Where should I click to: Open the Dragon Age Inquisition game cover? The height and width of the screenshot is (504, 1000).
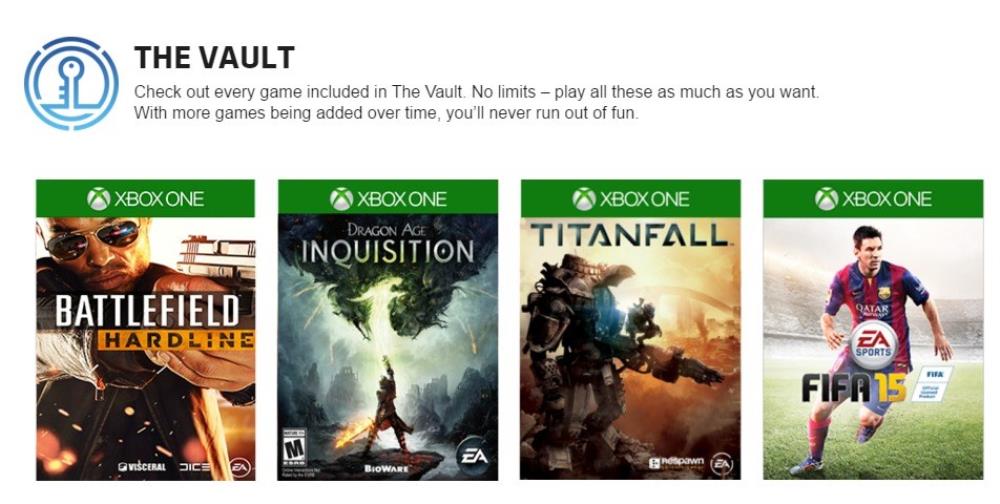tap(388, 347)
